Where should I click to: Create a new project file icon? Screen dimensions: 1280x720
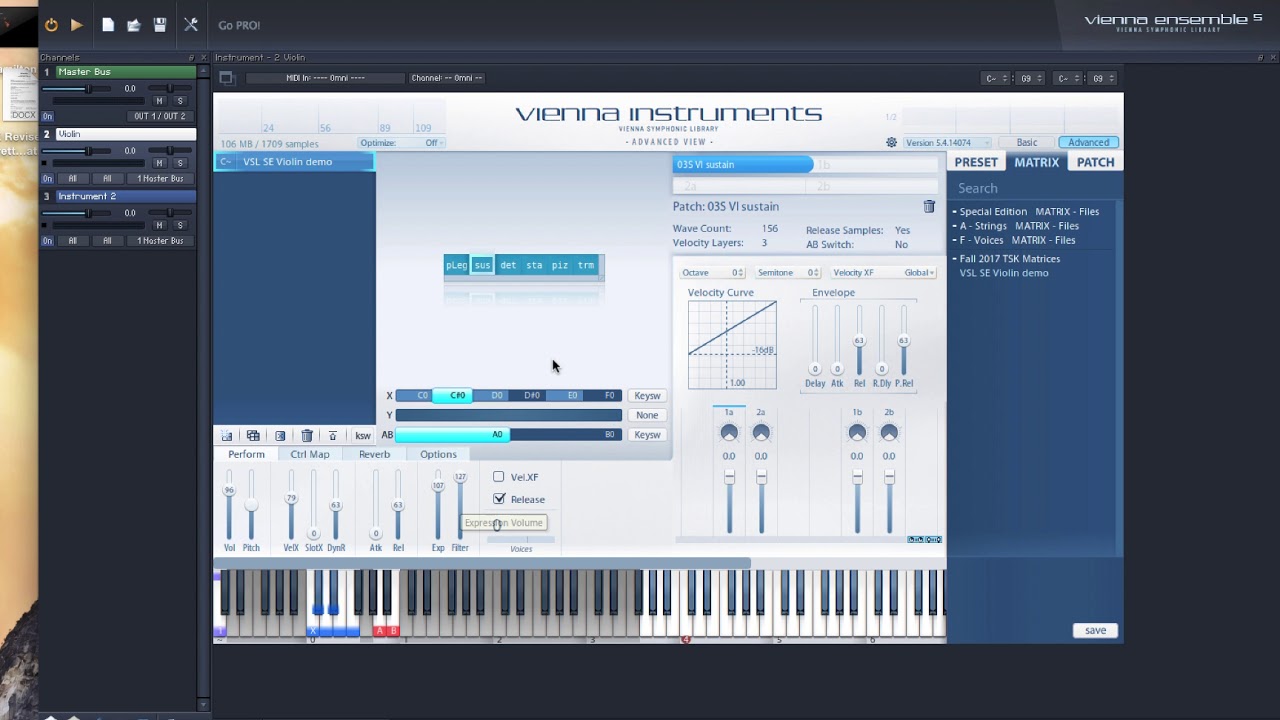108,25
